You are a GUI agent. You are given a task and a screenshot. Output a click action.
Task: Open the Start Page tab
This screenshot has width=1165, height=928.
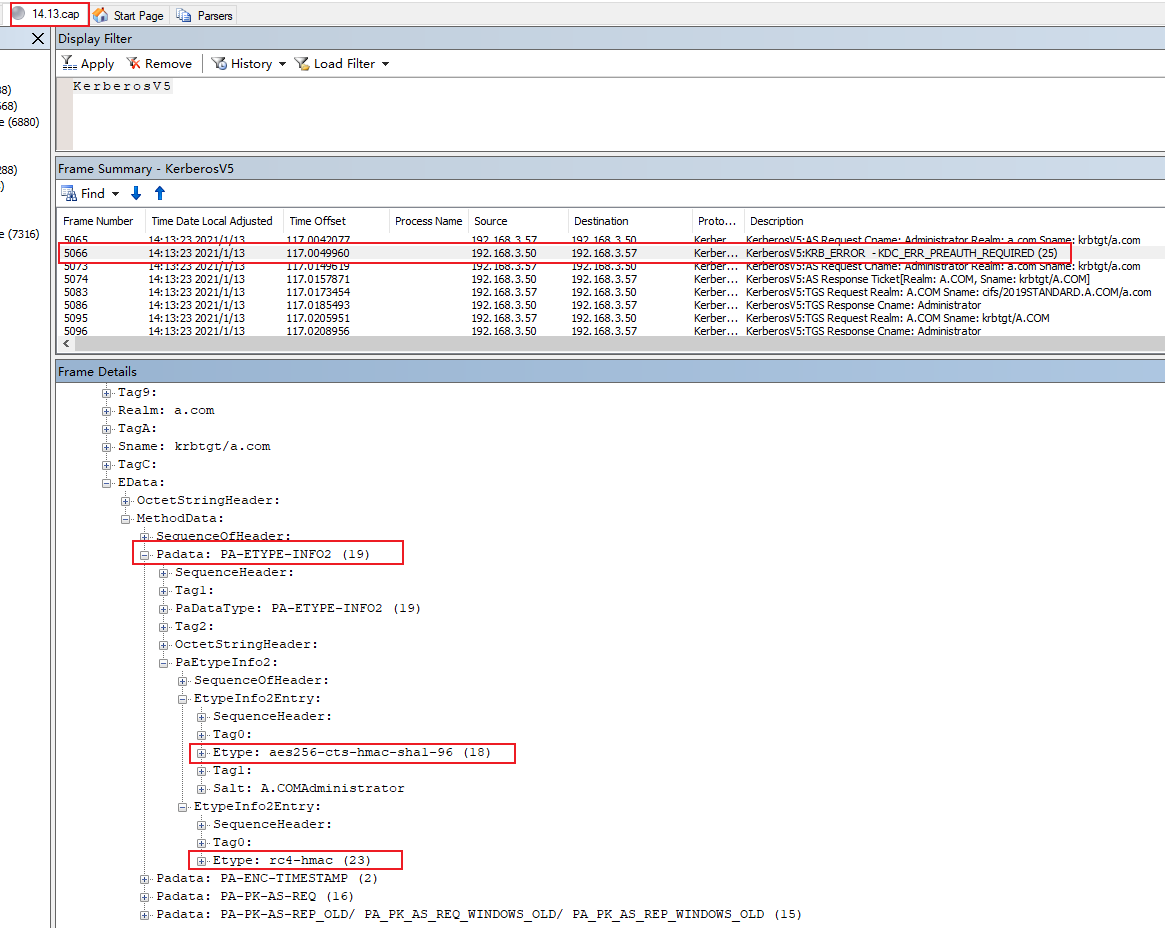[129, 15]
